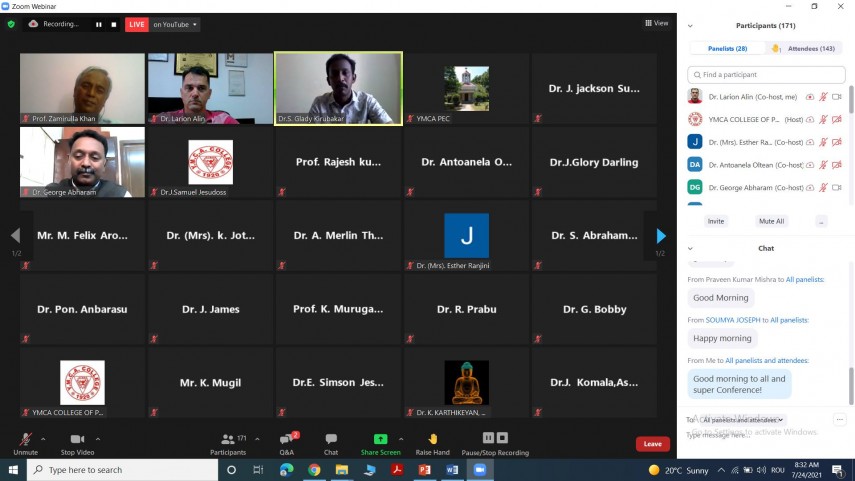The width and height of the screenshot is (855, 481).
Task: Open Word from taskbar
Action: tap(452, 470)
